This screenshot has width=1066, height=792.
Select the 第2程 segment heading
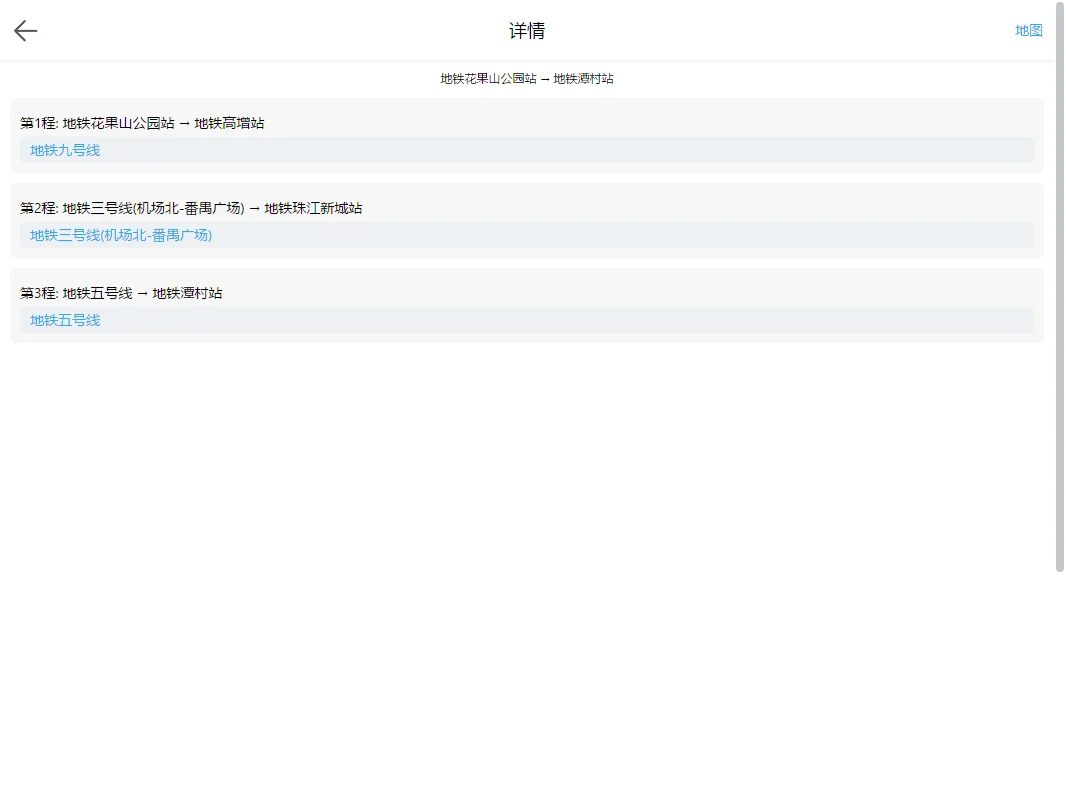click(39, 208)
